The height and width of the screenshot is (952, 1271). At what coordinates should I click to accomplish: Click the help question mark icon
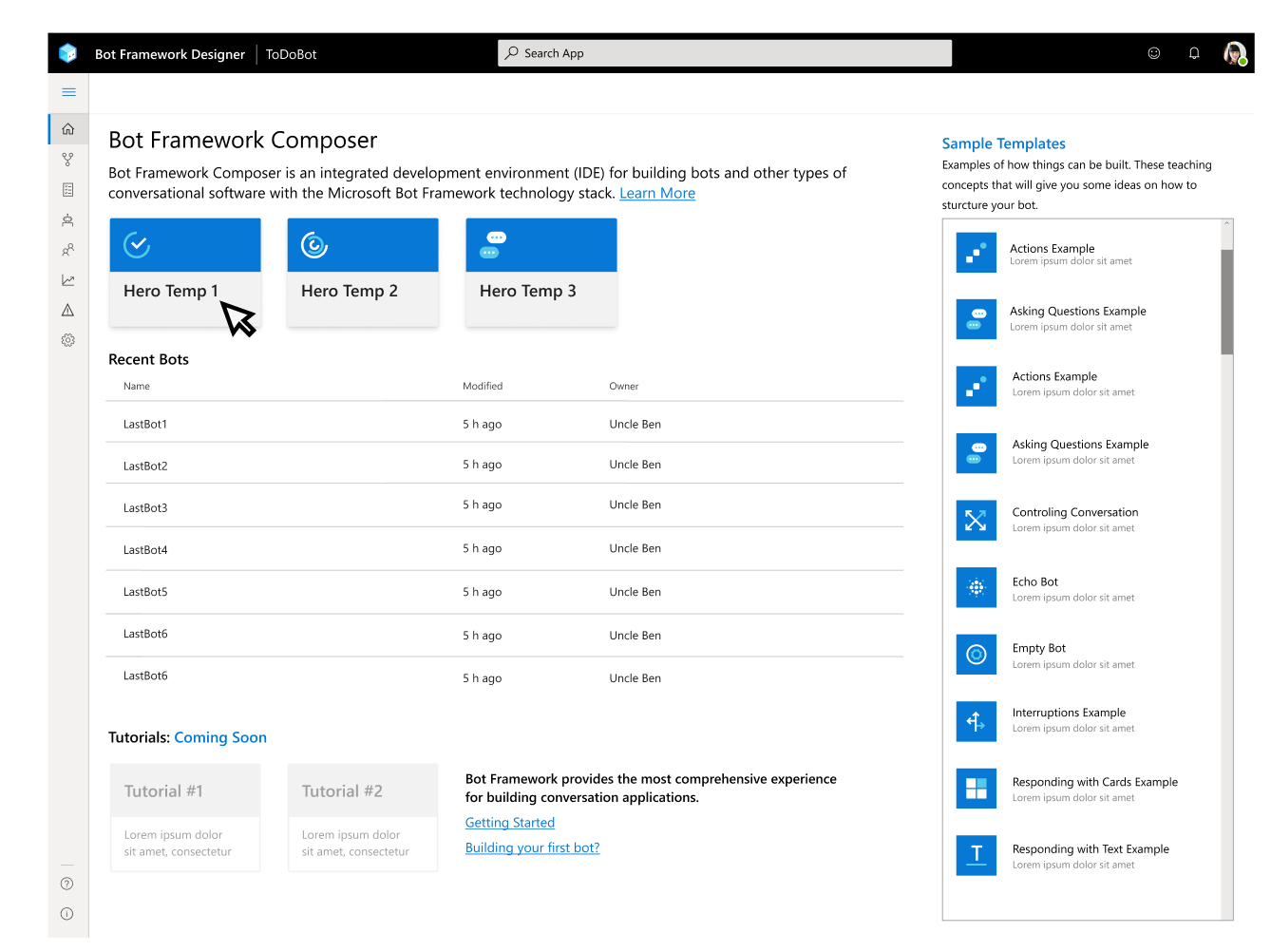[x=67, y=884]
